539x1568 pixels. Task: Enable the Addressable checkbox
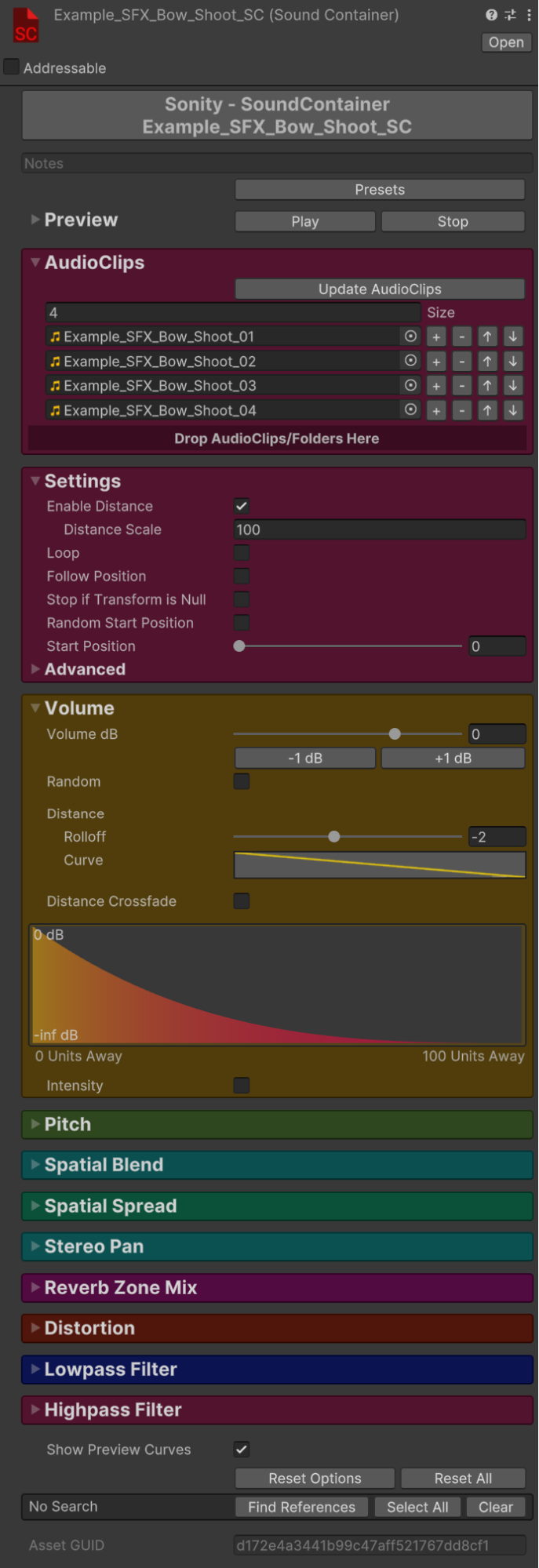tap(12, 67)
